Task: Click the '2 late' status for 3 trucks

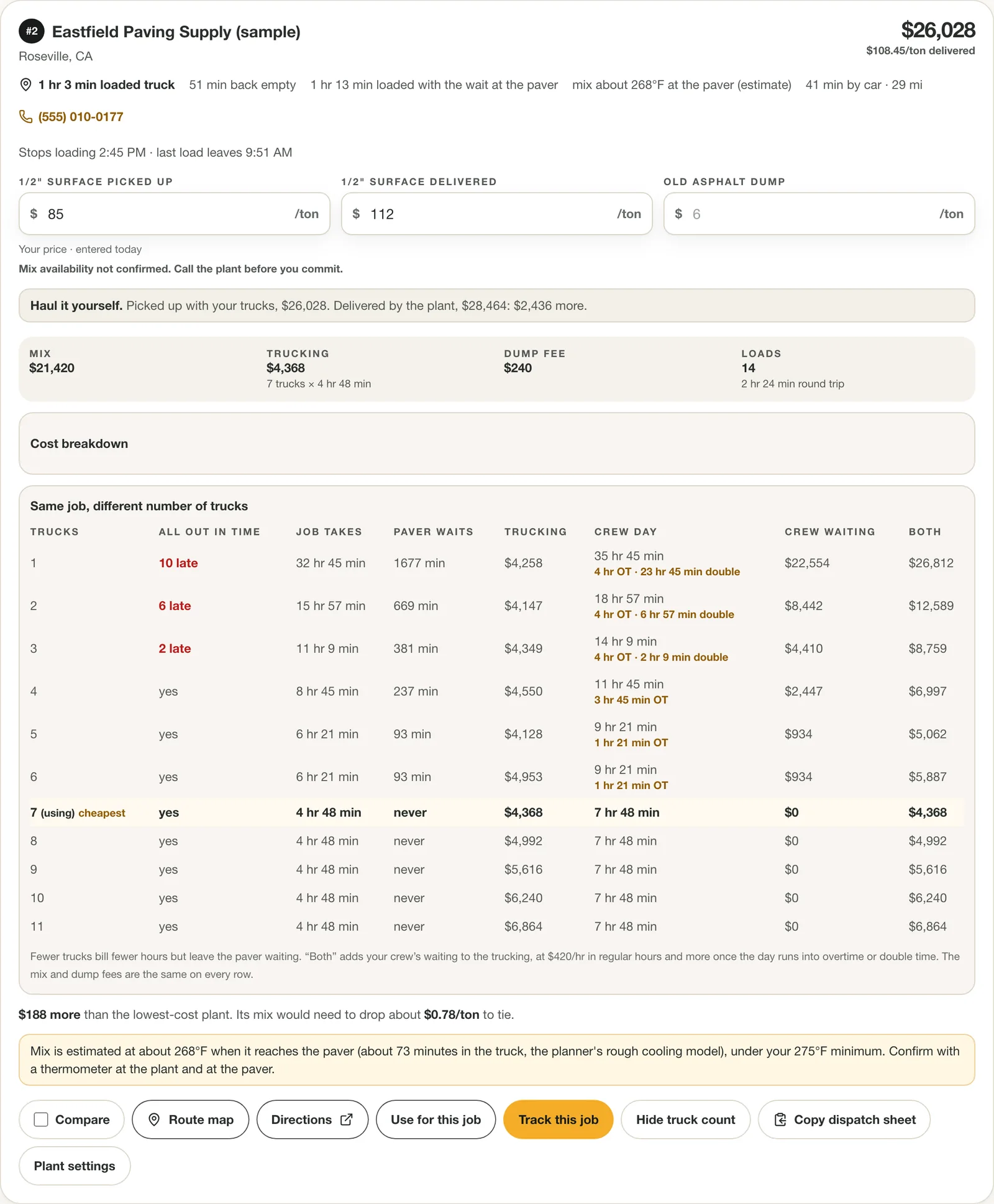Action: coord(175,649)
